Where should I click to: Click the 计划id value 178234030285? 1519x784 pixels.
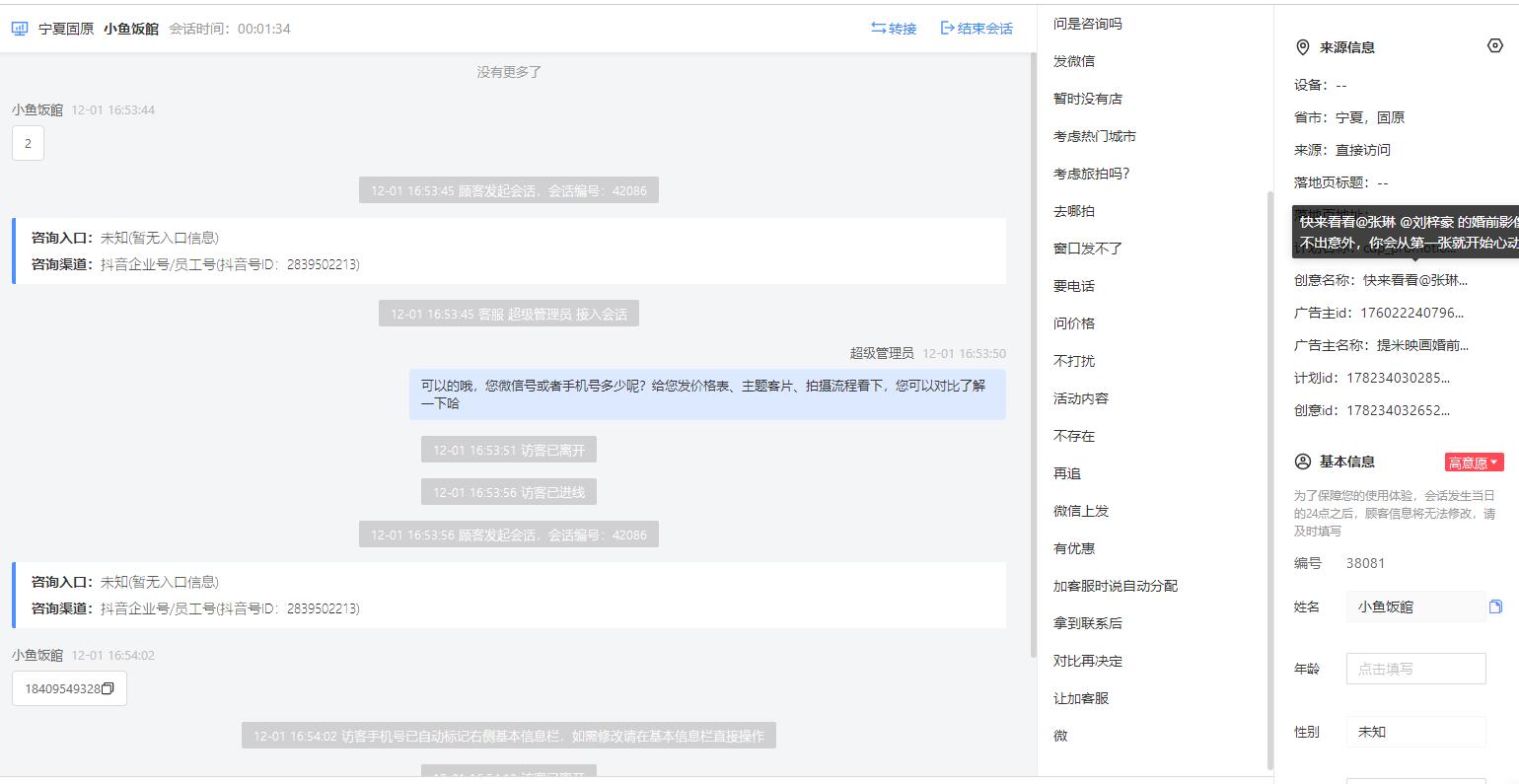point(1398,378)
